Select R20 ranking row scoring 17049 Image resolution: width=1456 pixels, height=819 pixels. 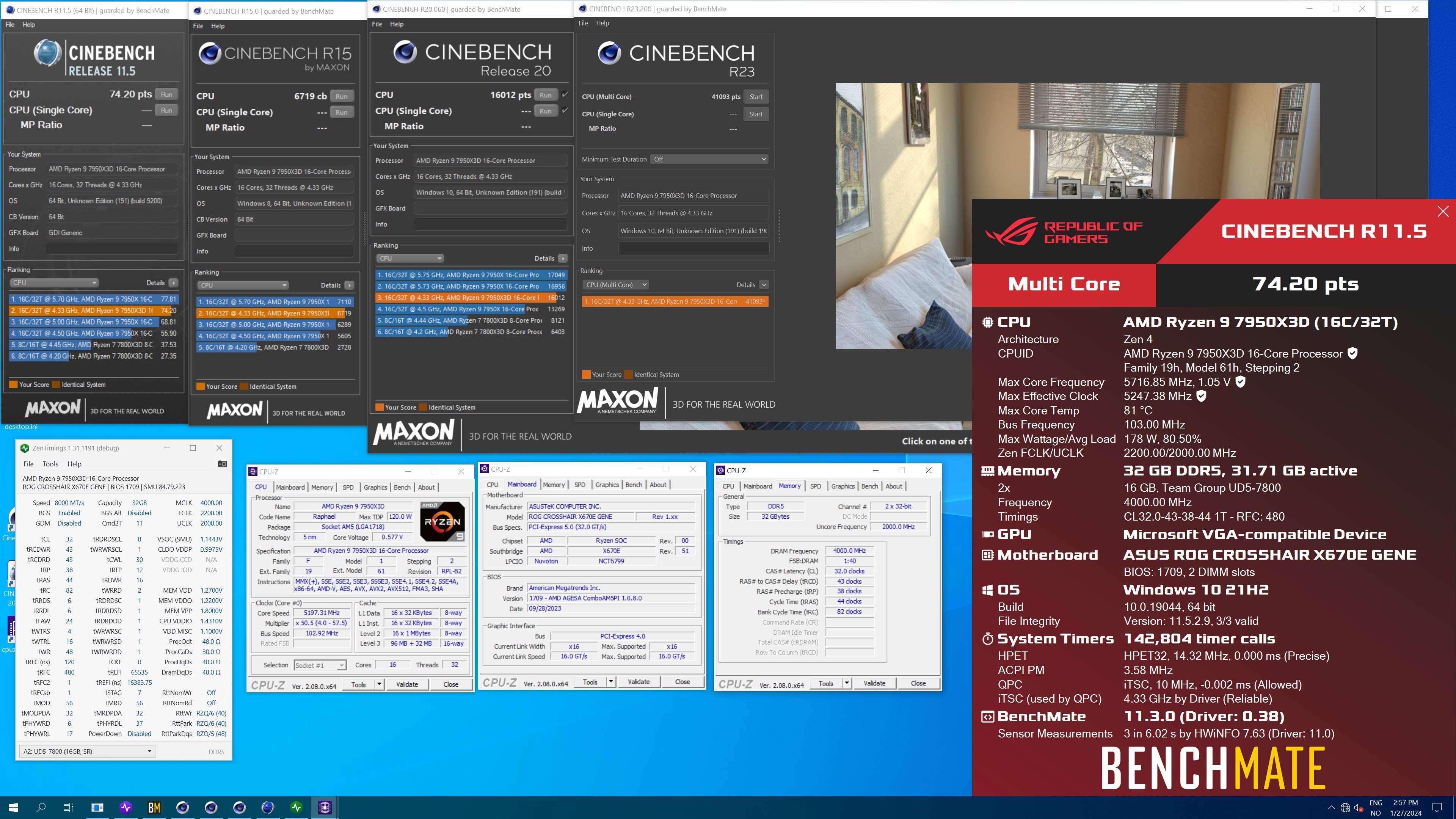click(x=471, y=275)
